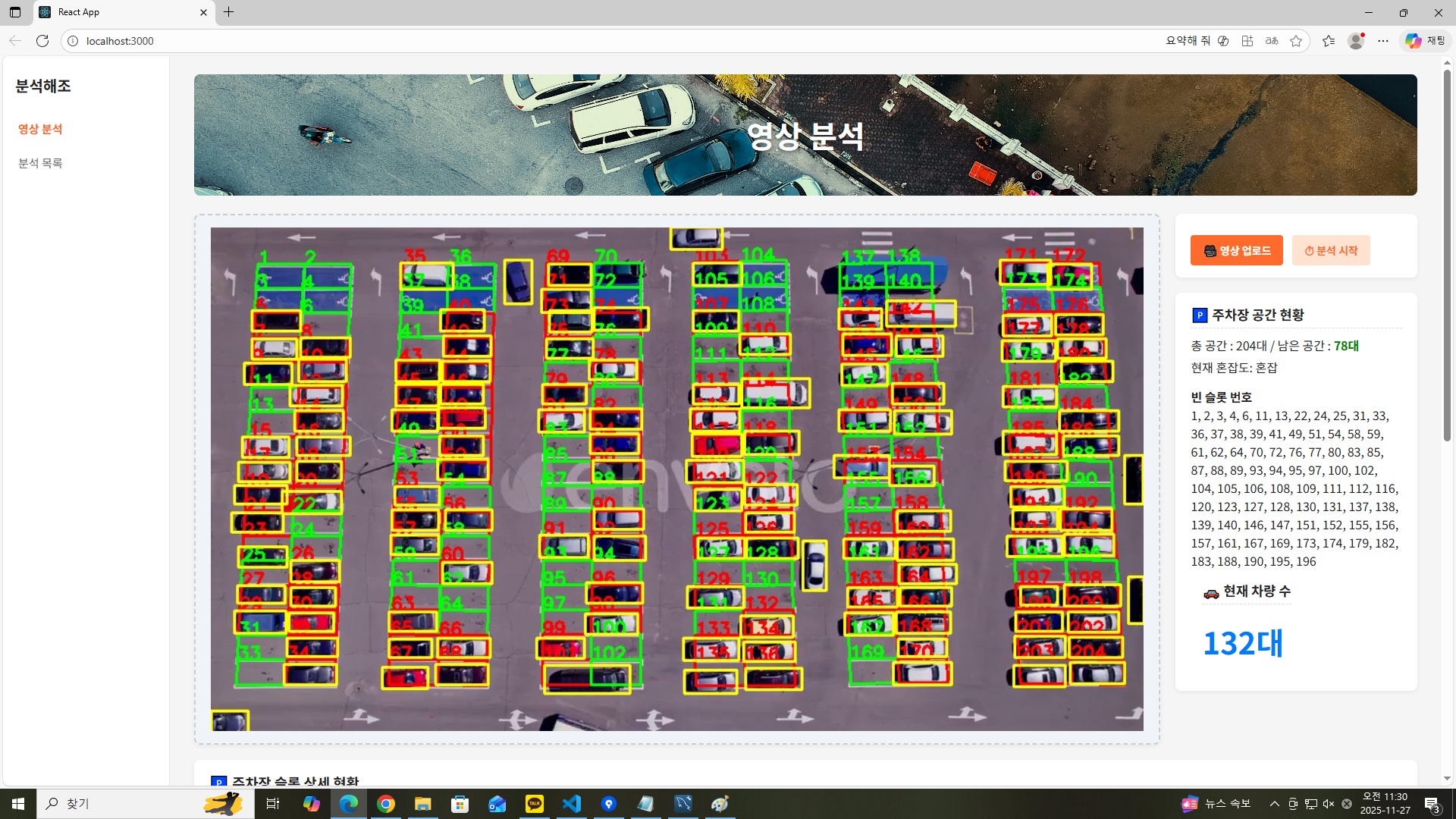Open the browser split screen icon
This screenshot has width=1456, height=819.
1247,41
